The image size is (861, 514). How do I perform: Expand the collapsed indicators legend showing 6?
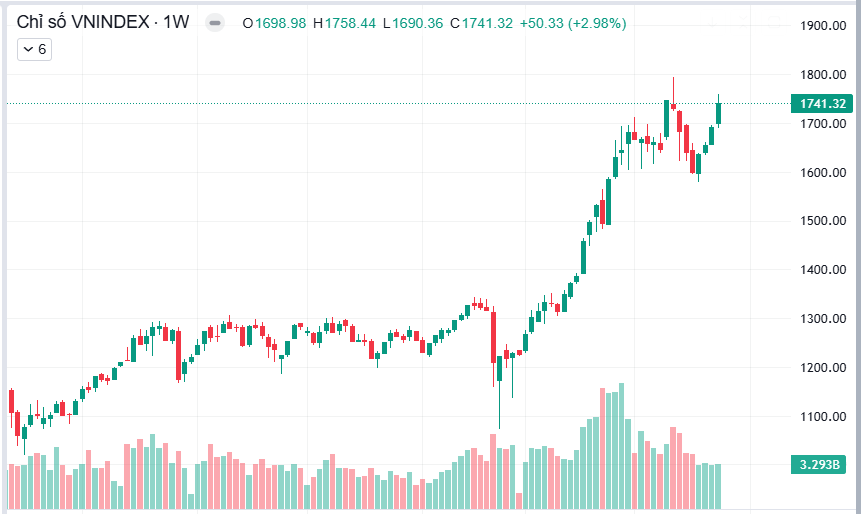(35, 48)
